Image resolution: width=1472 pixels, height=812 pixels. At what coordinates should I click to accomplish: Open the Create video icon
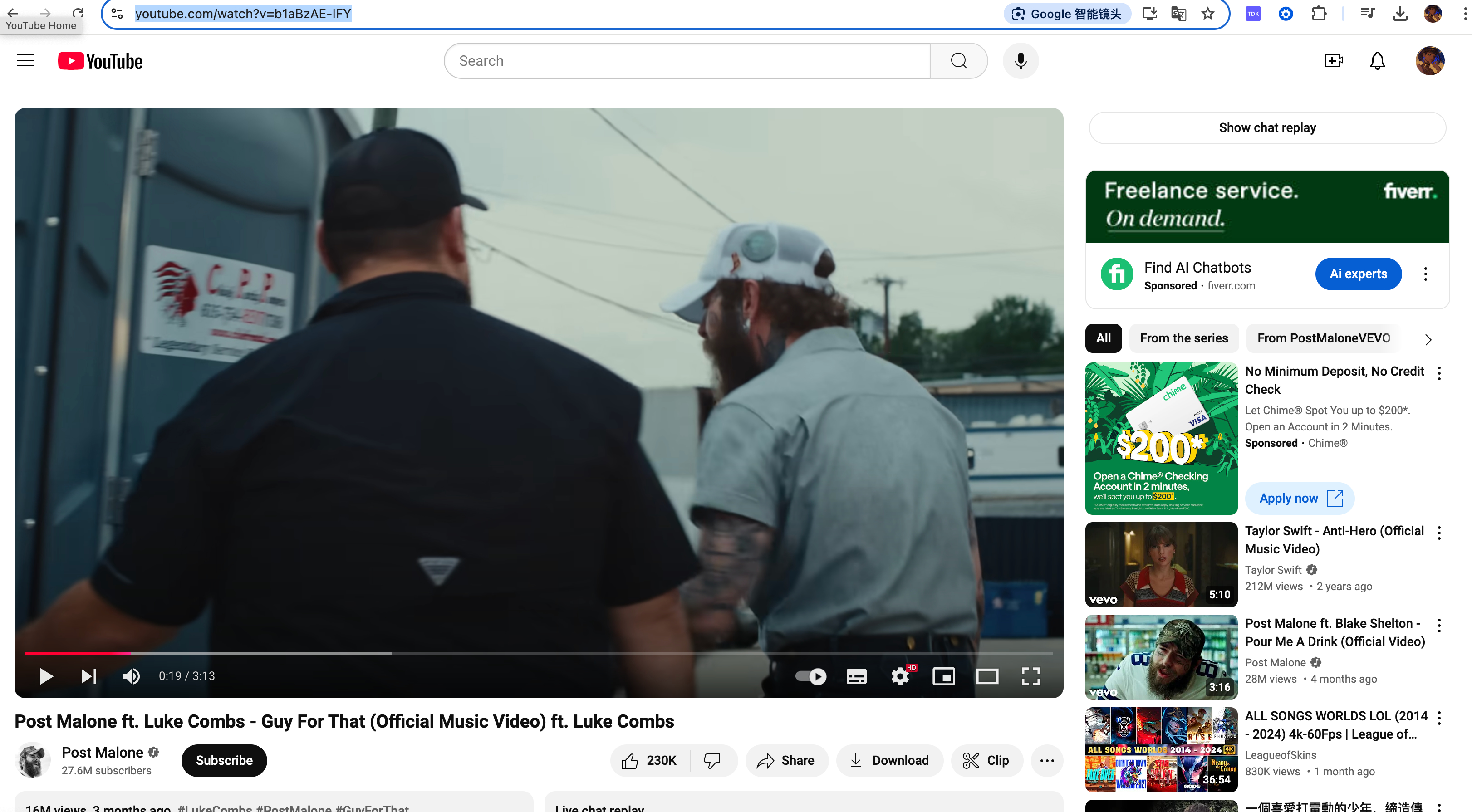[x=1334, y=61]
